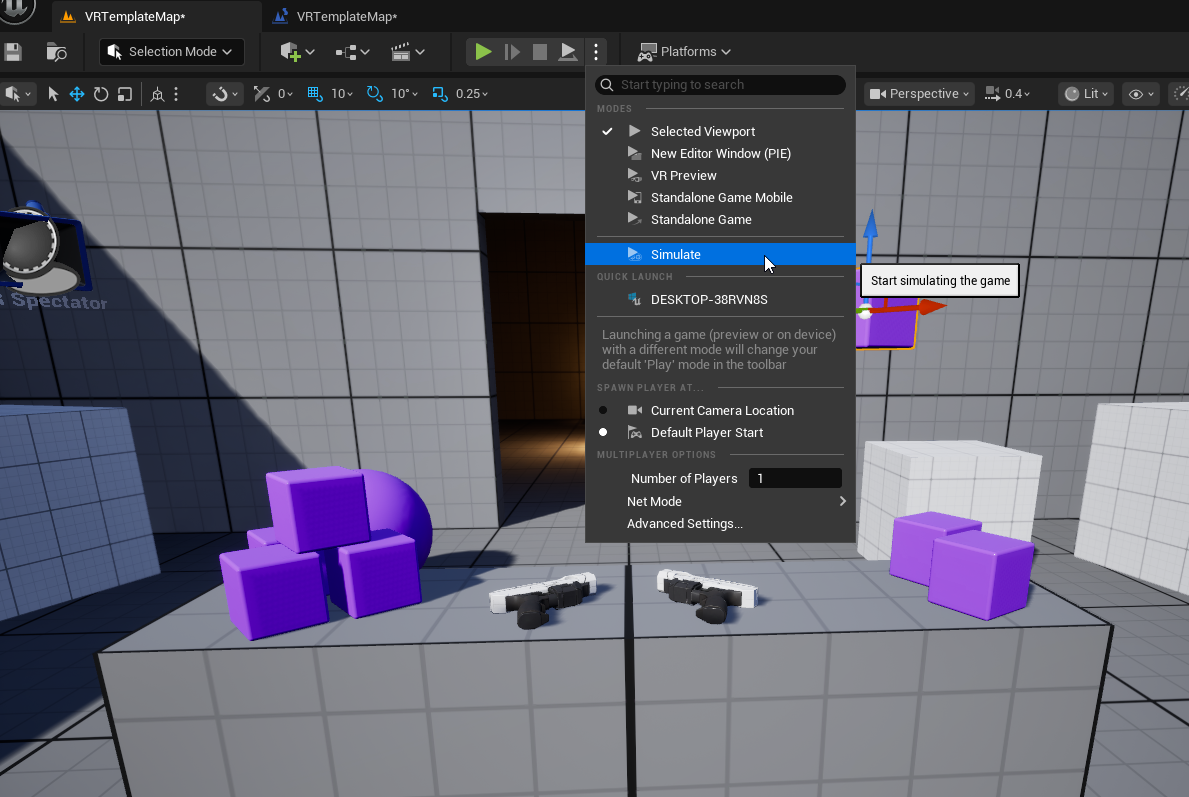Click the Skip frame (step) button

point(513,52)
